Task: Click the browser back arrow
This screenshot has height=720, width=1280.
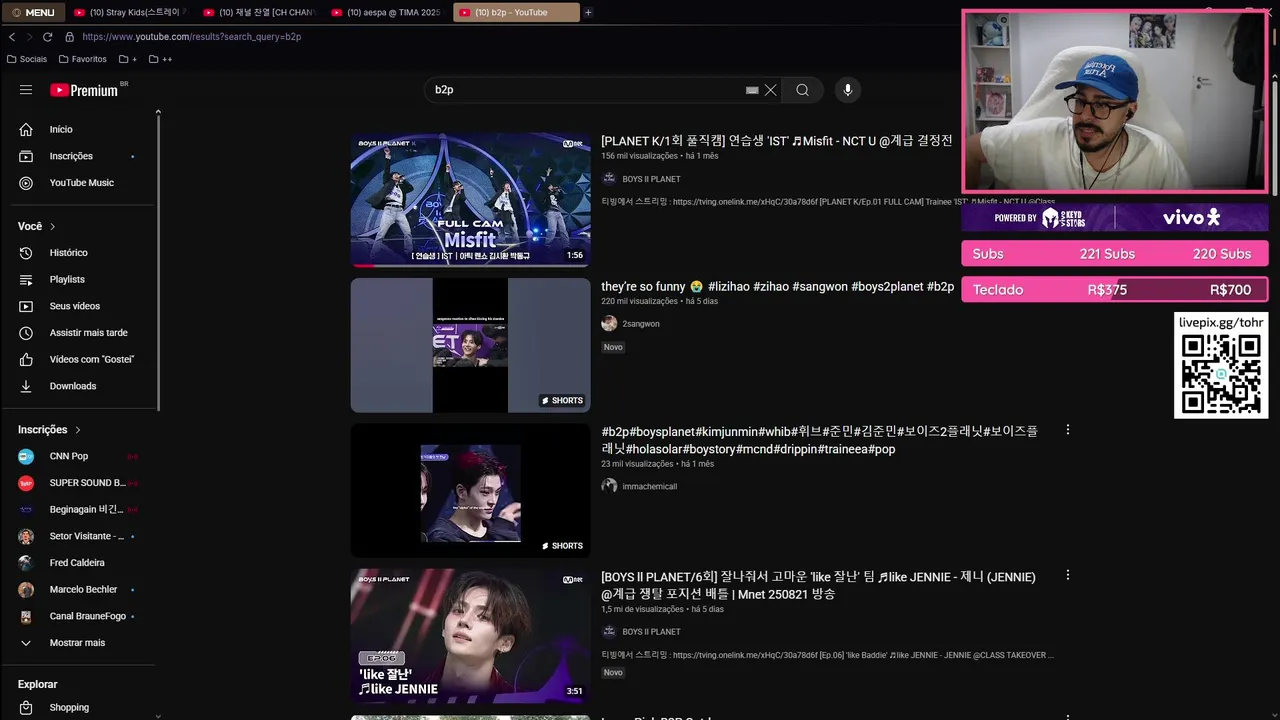Action: click(x=12, y=37)
